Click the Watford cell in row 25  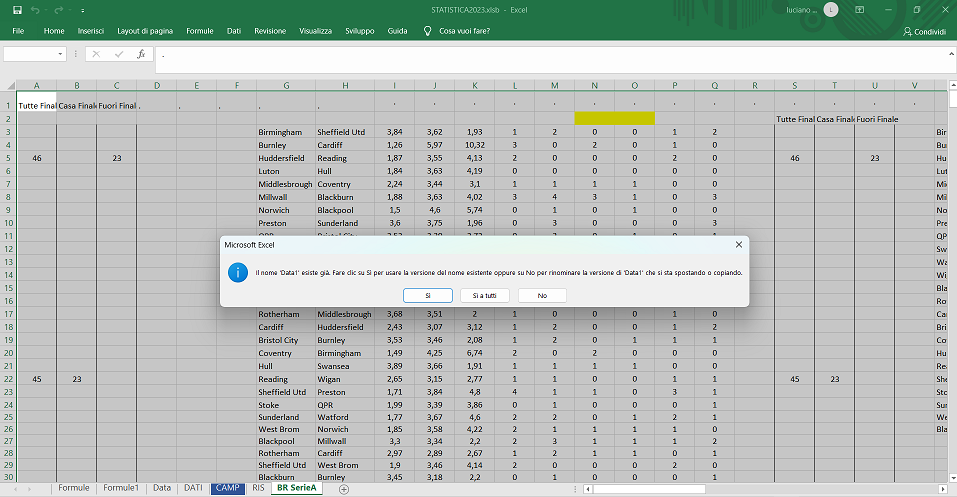pos(345,417)
